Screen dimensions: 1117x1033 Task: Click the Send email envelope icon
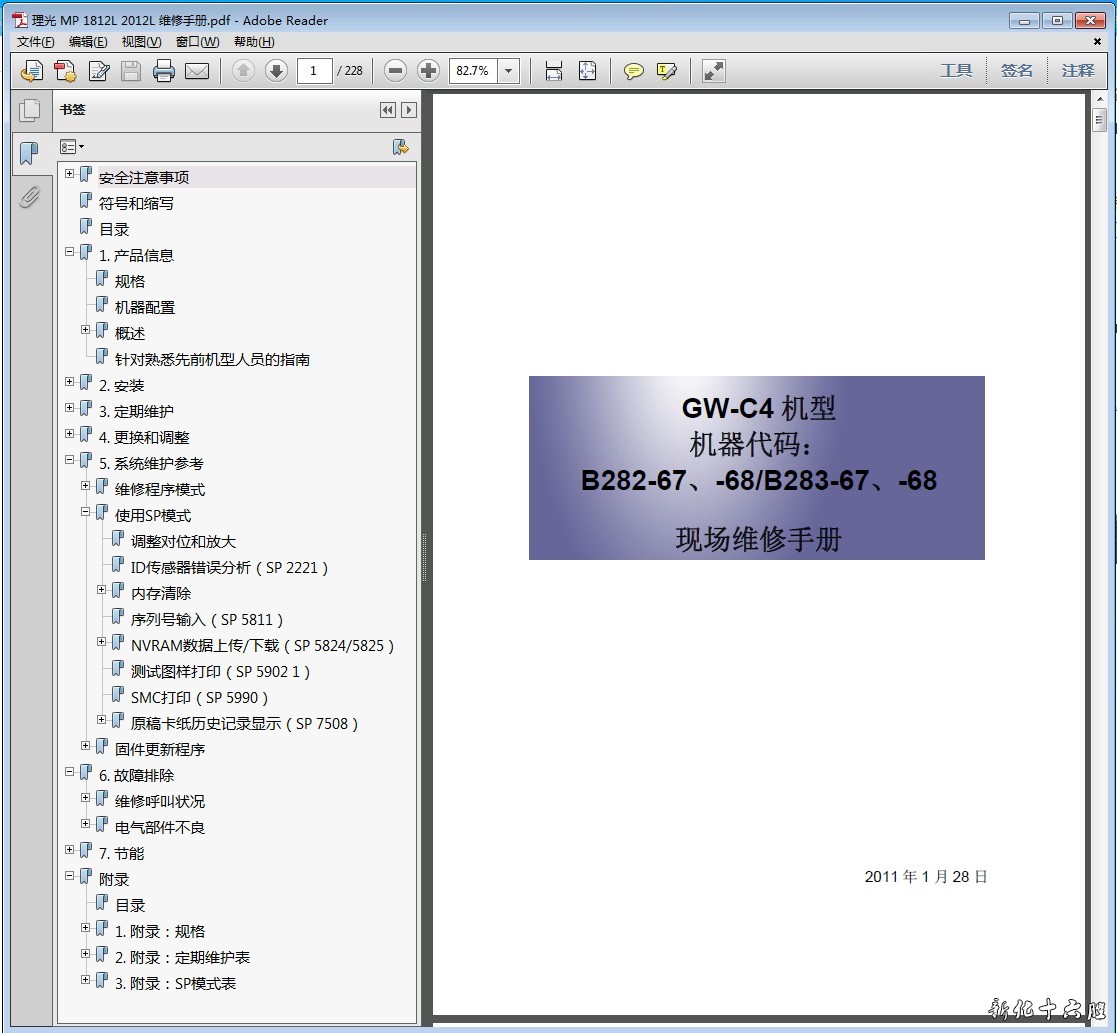point(197,71)
